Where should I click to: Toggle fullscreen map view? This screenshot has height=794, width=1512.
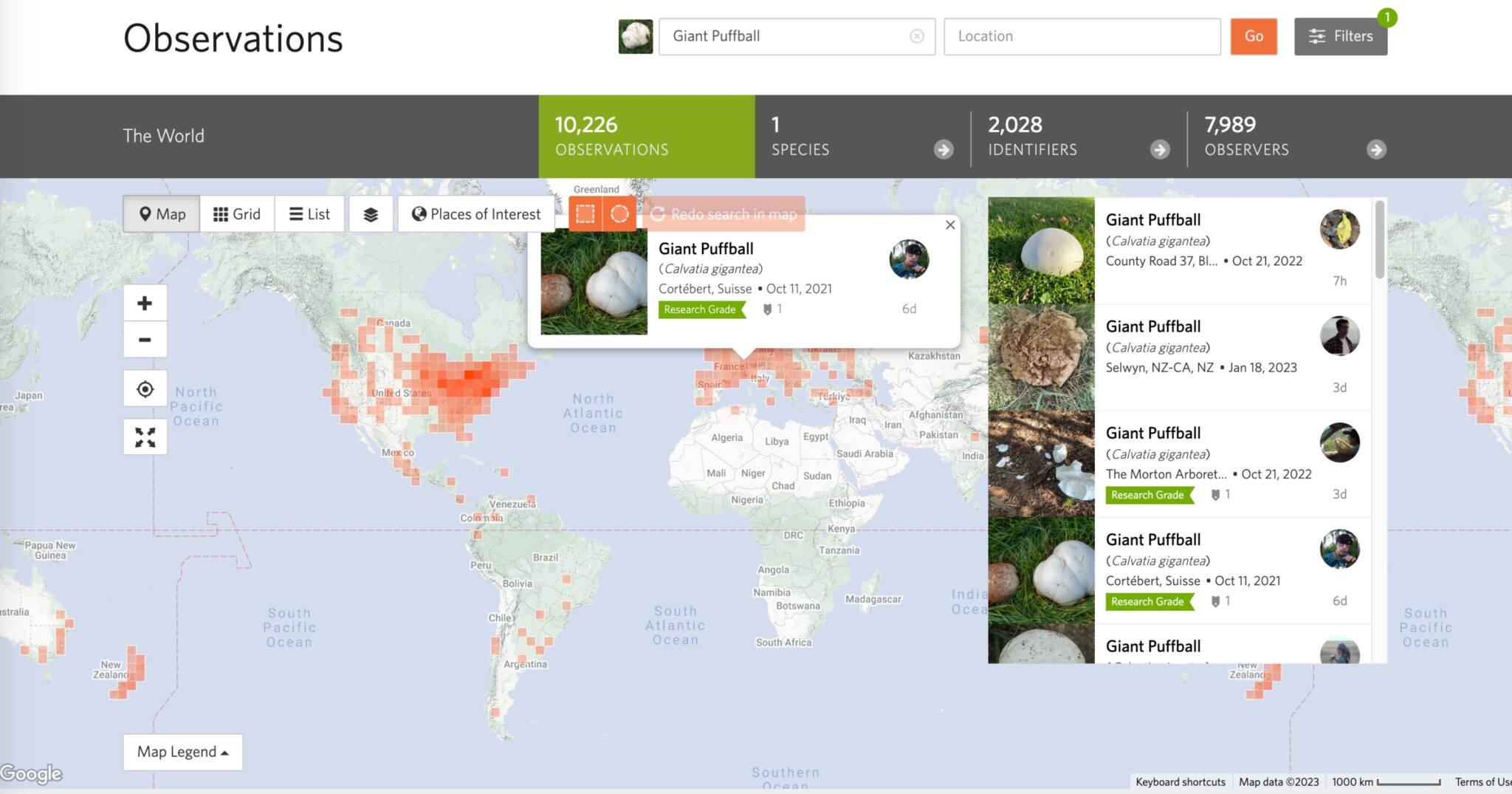click(x=145, y=437)
